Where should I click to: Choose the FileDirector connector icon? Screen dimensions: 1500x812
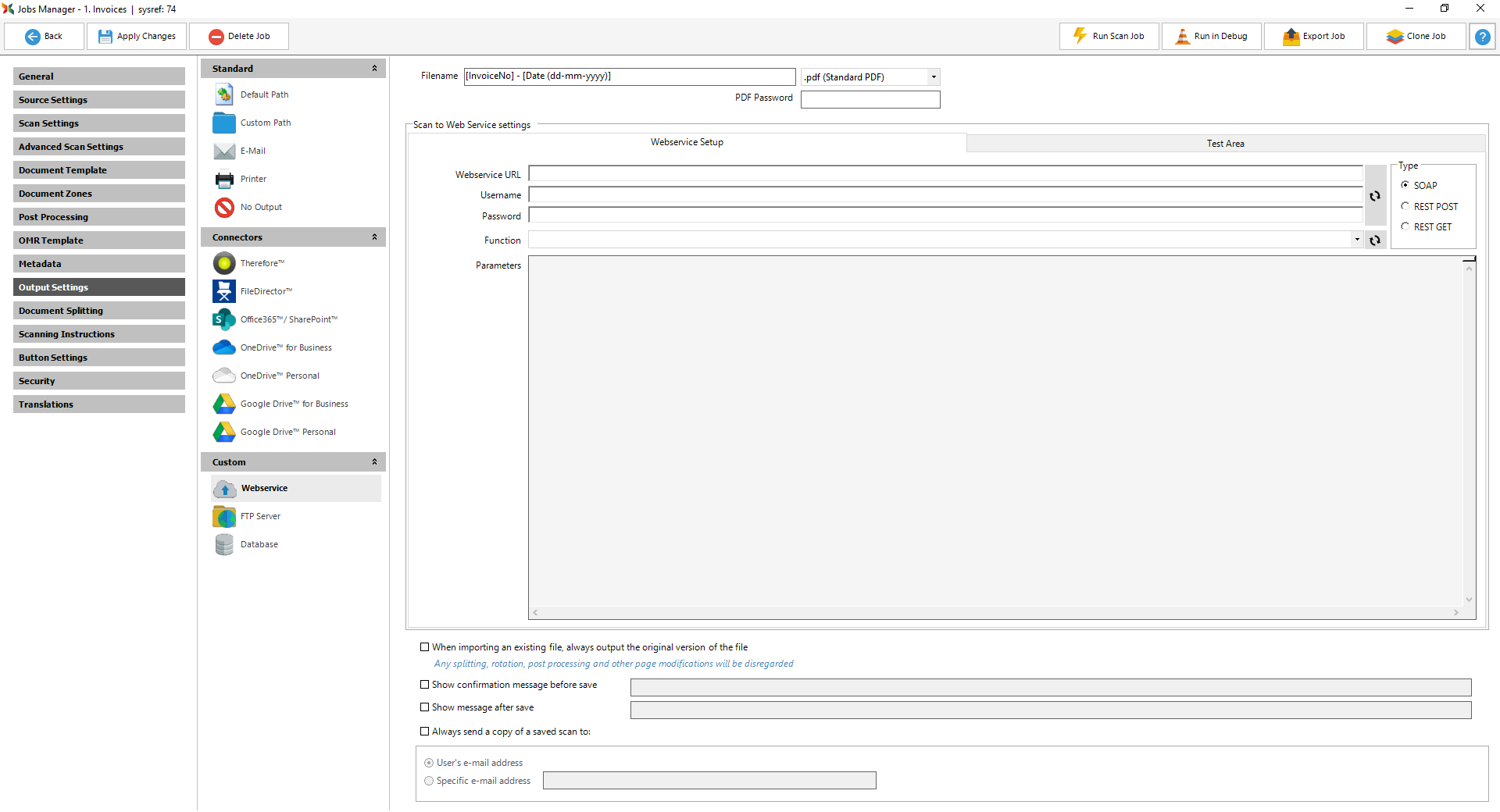(224, 291)
